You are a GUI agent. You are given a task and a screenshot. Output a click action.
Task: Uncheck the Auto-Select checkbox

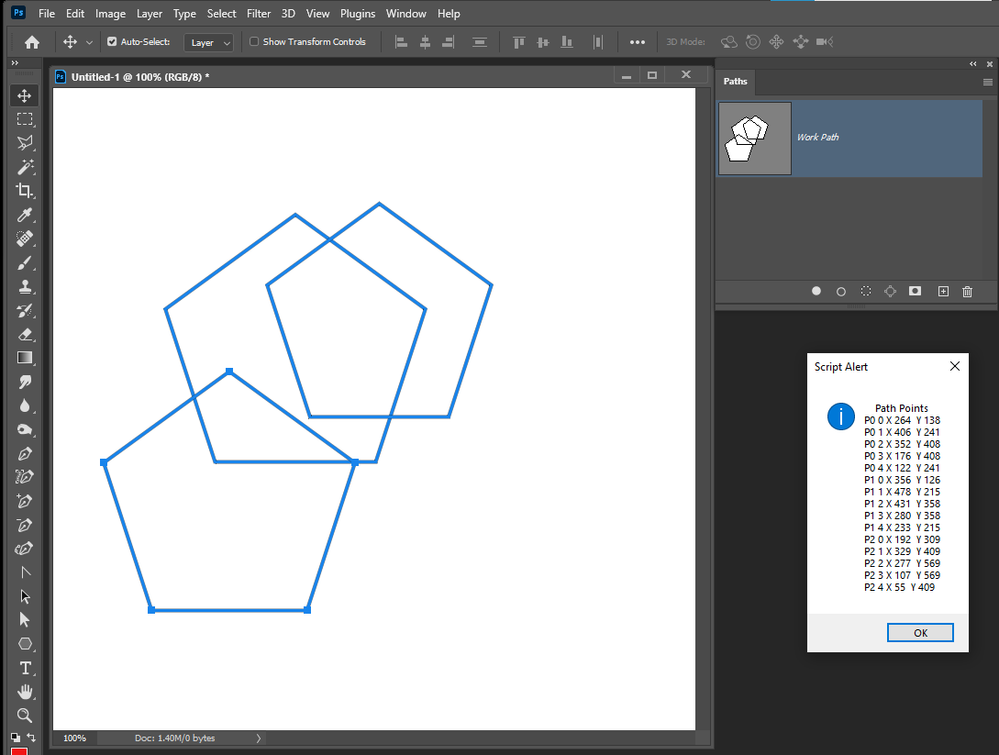[112, 42]
